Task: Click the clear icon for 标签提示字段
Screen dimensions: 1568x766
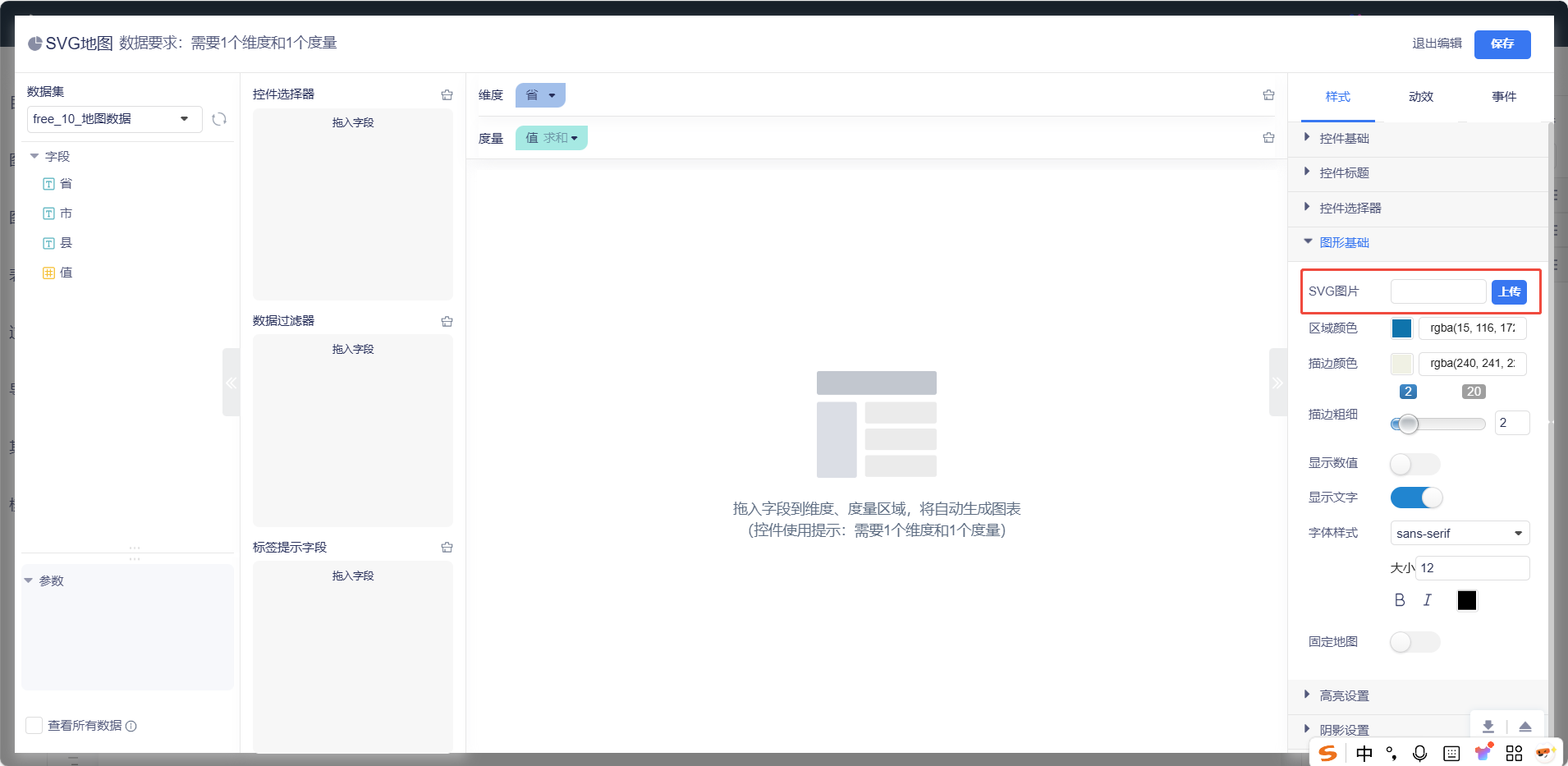Action: (447, 548)
